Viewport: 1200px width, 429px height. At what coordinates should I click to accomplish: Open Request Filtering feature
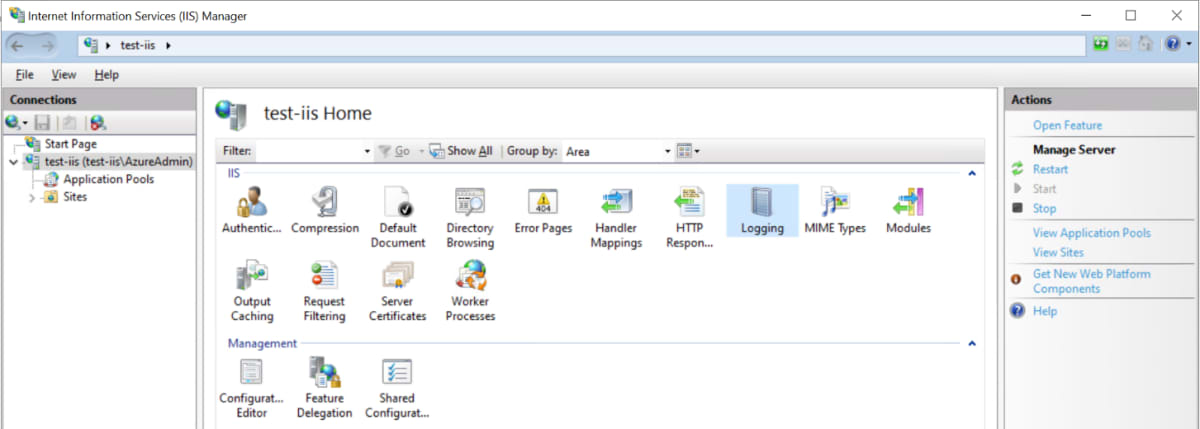(x=324, y=291)
